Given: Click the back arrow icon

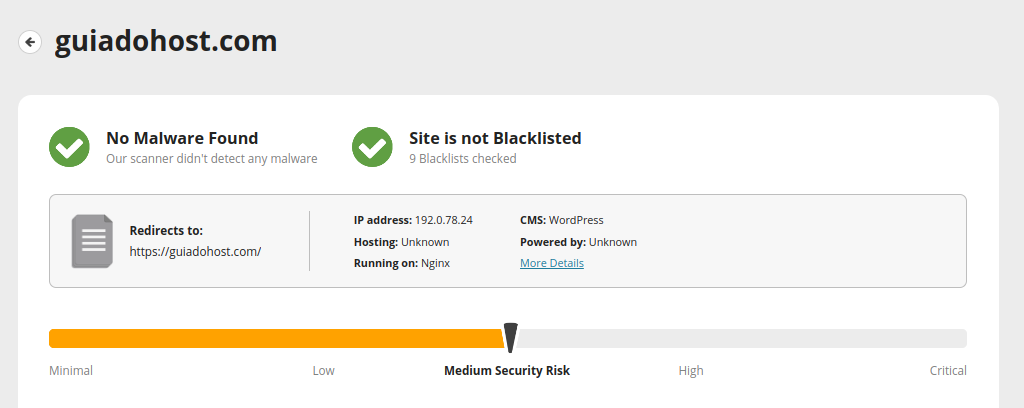Looking at the screenshot, I should 30,42.
